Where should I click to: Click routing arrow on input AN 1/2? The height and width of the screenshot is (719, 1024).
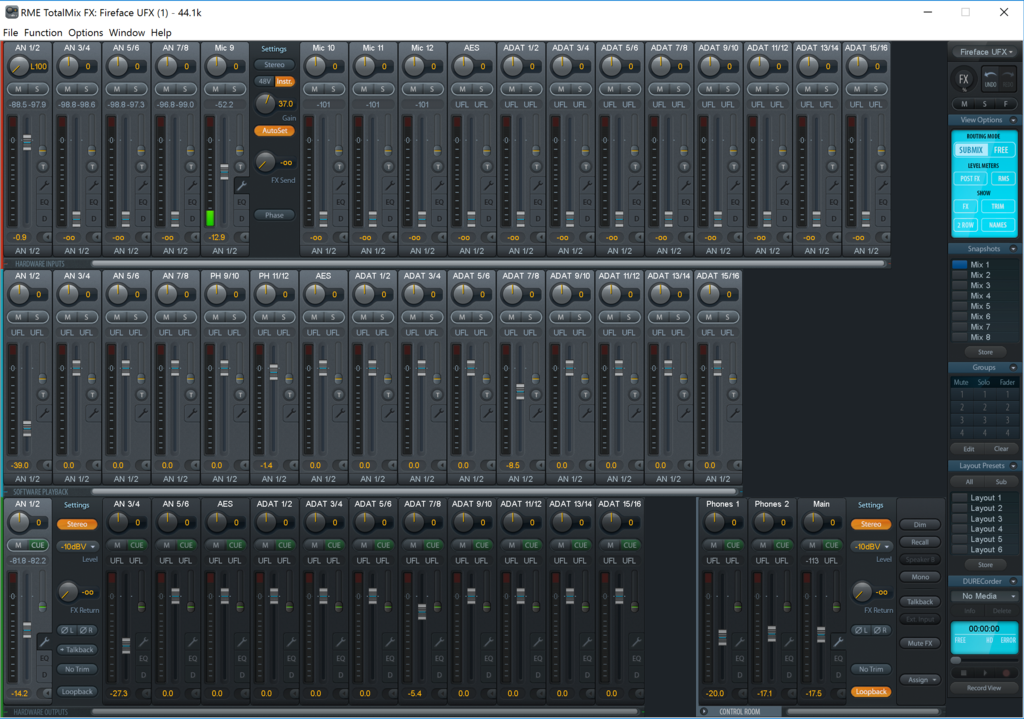tap(46, 237)
